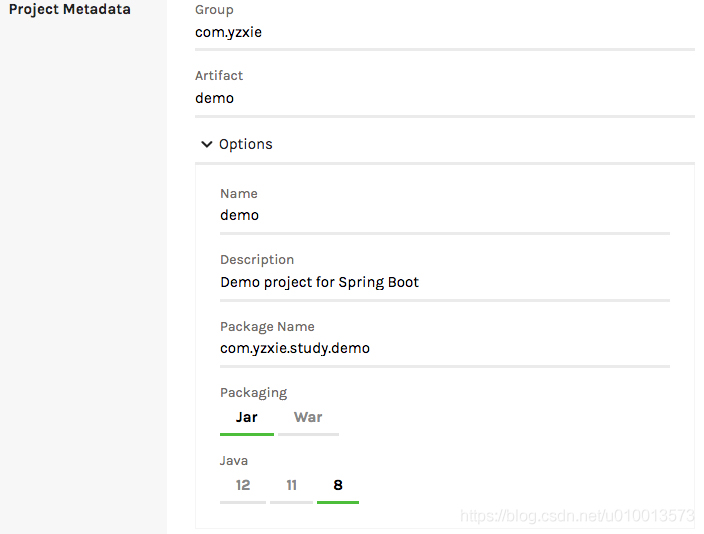Switch packaging to War
This screenshot has width=704, height=534.
tap(308, 417)
